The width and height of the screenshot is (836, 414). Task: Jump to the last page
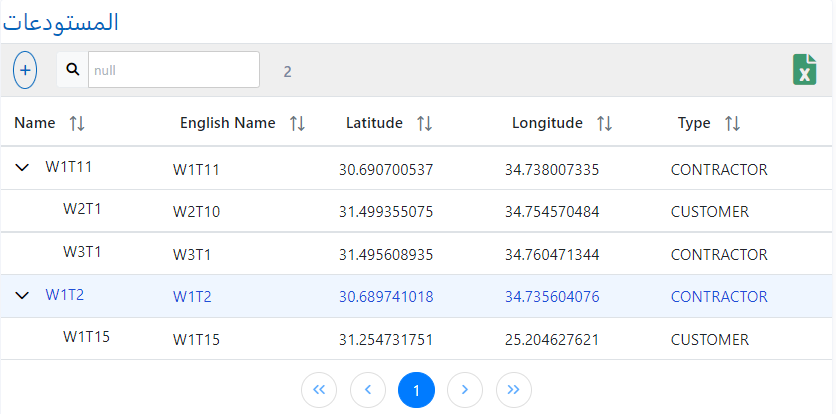point(514,390)
